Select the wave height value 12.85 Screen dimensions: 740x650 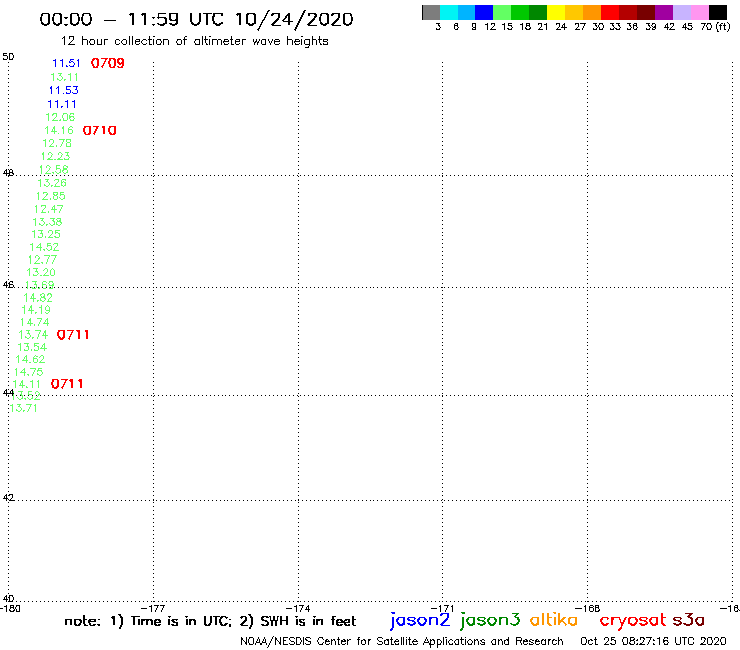click(50, 196)
